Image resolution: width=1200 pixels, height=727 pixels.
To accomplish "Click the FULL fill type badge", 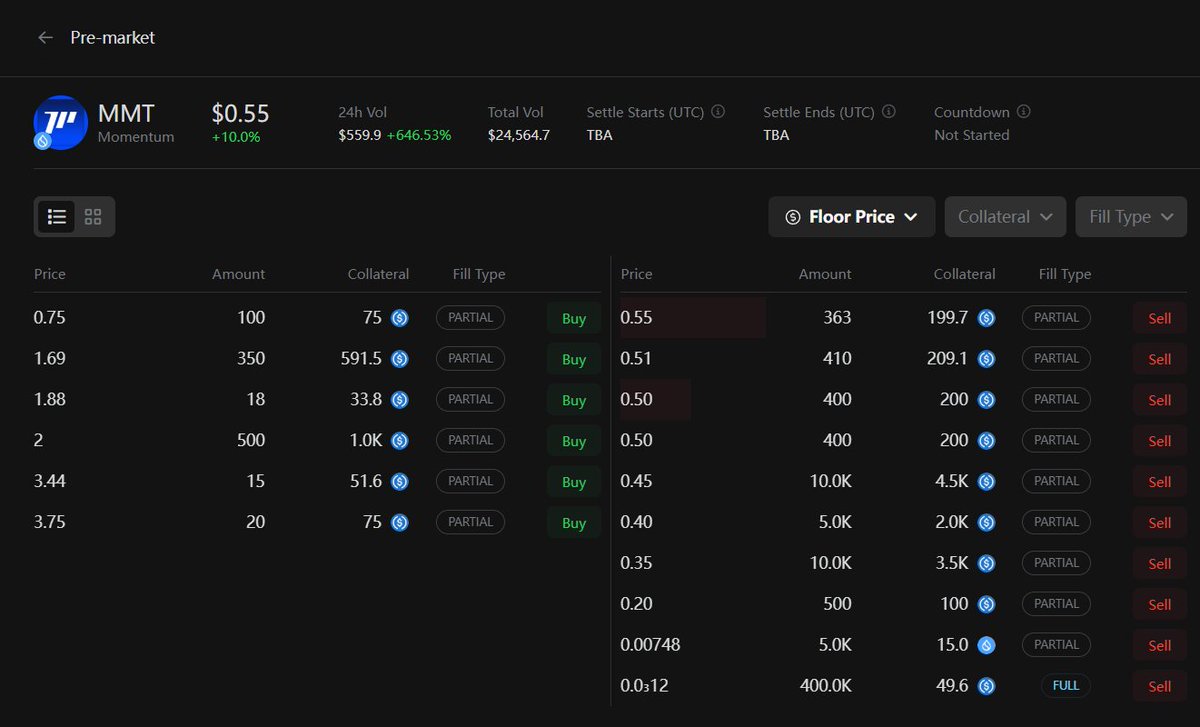I will (1065, 686).
